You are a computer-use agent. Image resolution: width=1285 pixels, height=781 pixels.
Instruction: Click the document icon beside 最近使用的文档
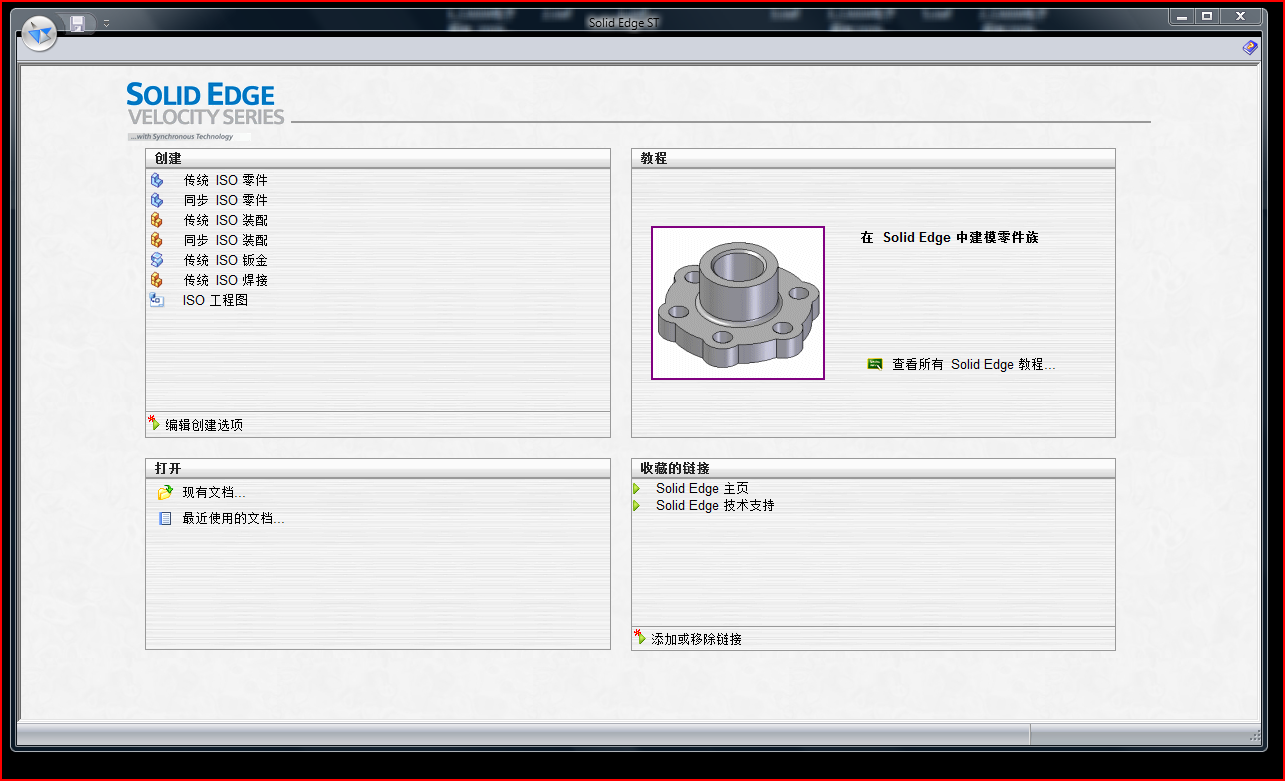[x=166, y=519]
